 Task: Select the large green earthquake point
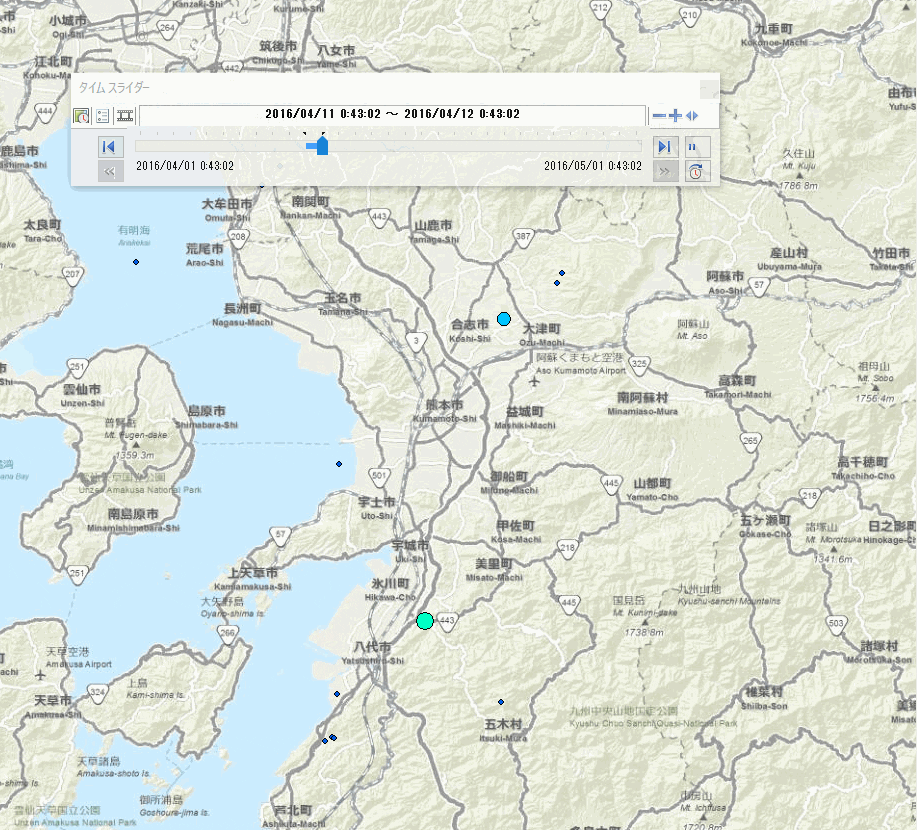(425, 621)
